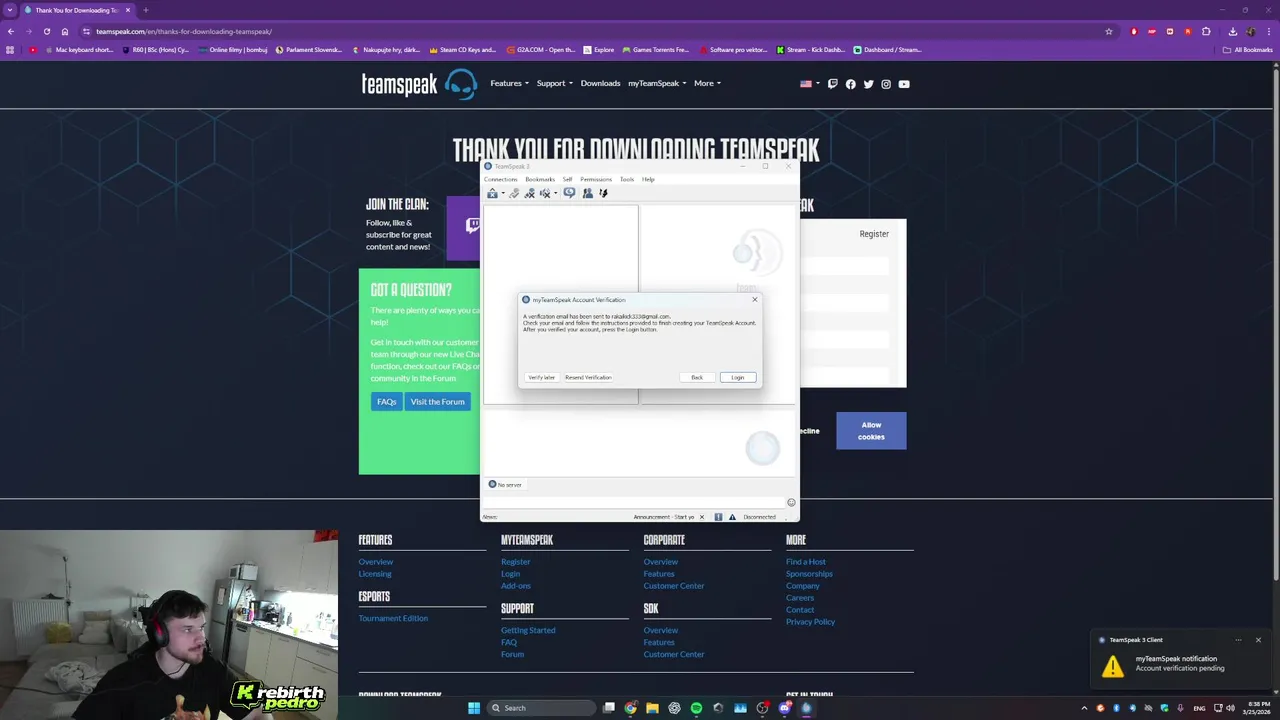This screenshot has height=720, width=1280.
Task: Expand the More dropdown on website
Action: [x=707, y=83]
